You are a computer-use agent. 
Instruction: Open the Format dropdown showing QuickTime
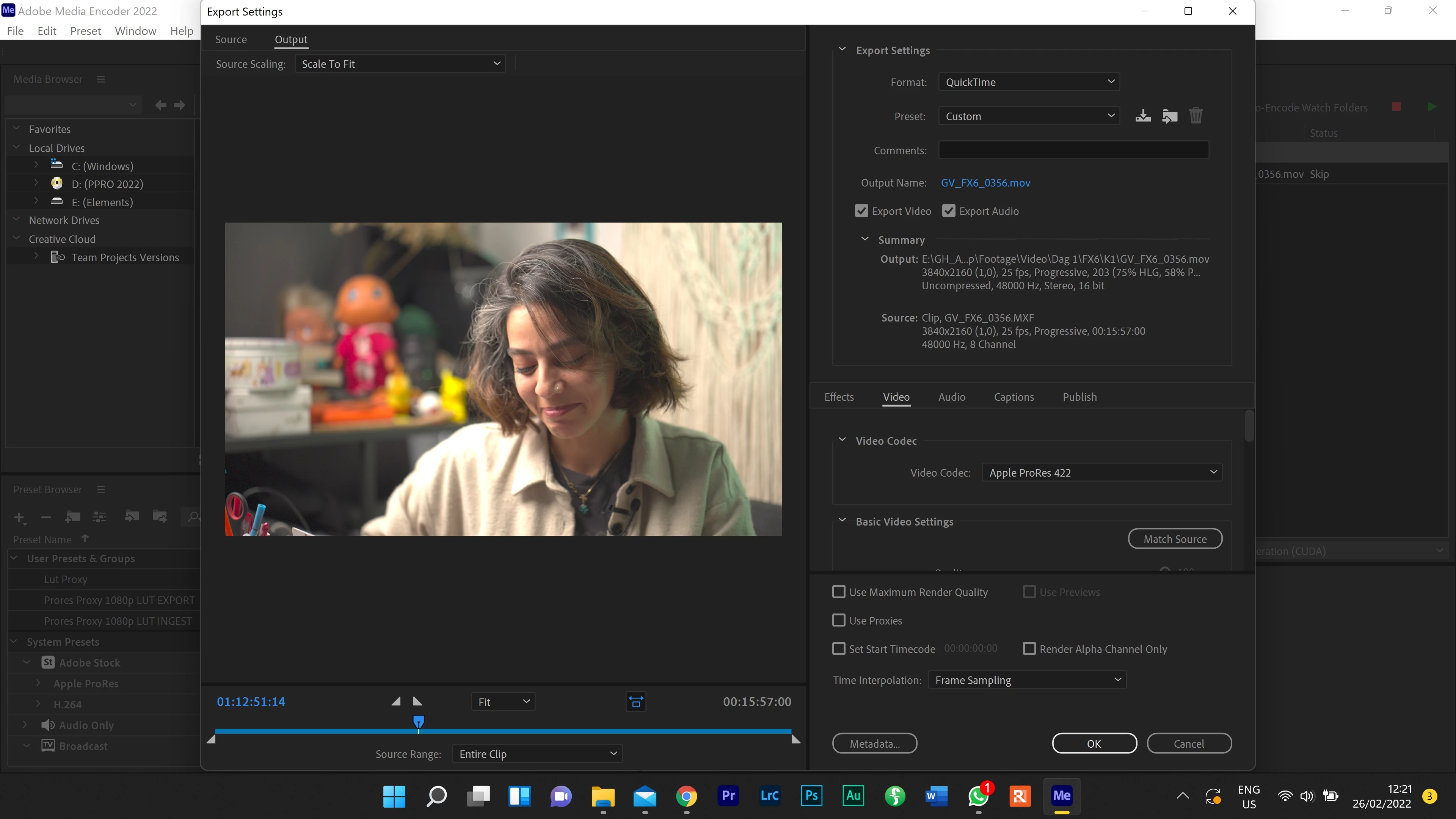point(1029,82)
